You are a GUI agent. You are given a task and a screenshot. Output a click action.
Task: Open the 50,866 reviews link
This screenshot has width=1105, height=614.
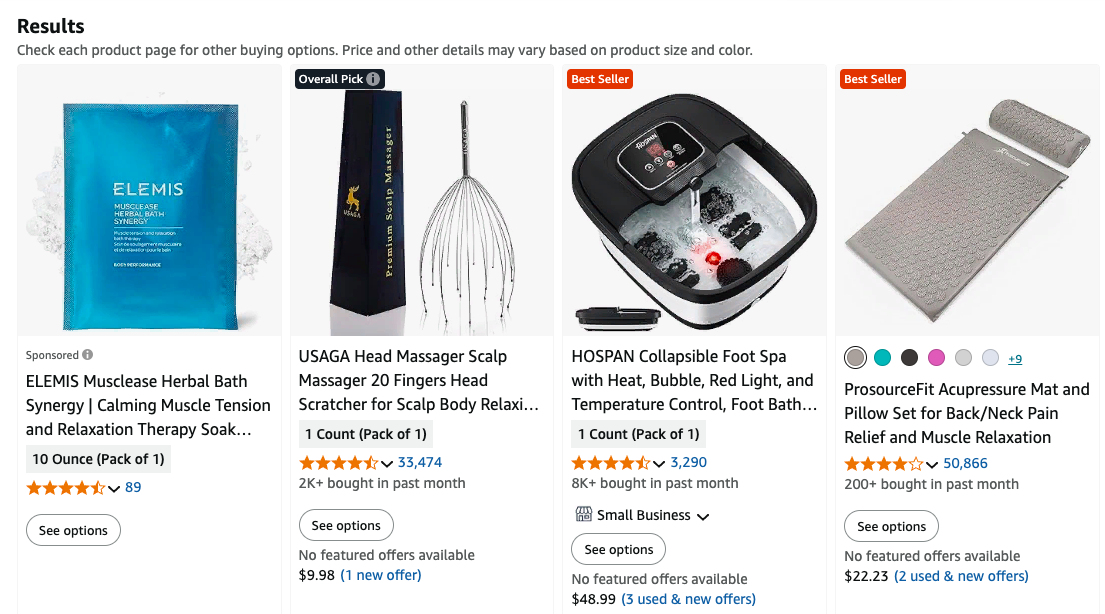point(965,464)
